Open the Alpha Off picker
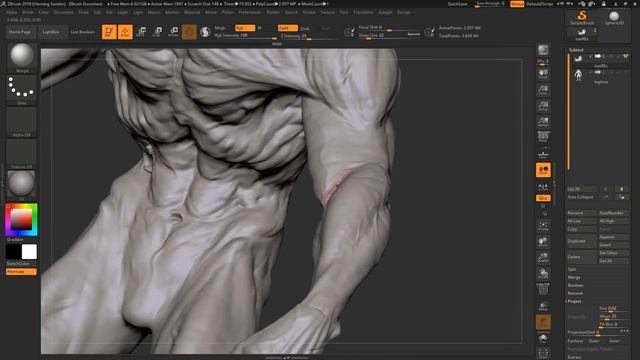Image resolution: width=640 pixels, height=360 pixels. tap(22, 122)
